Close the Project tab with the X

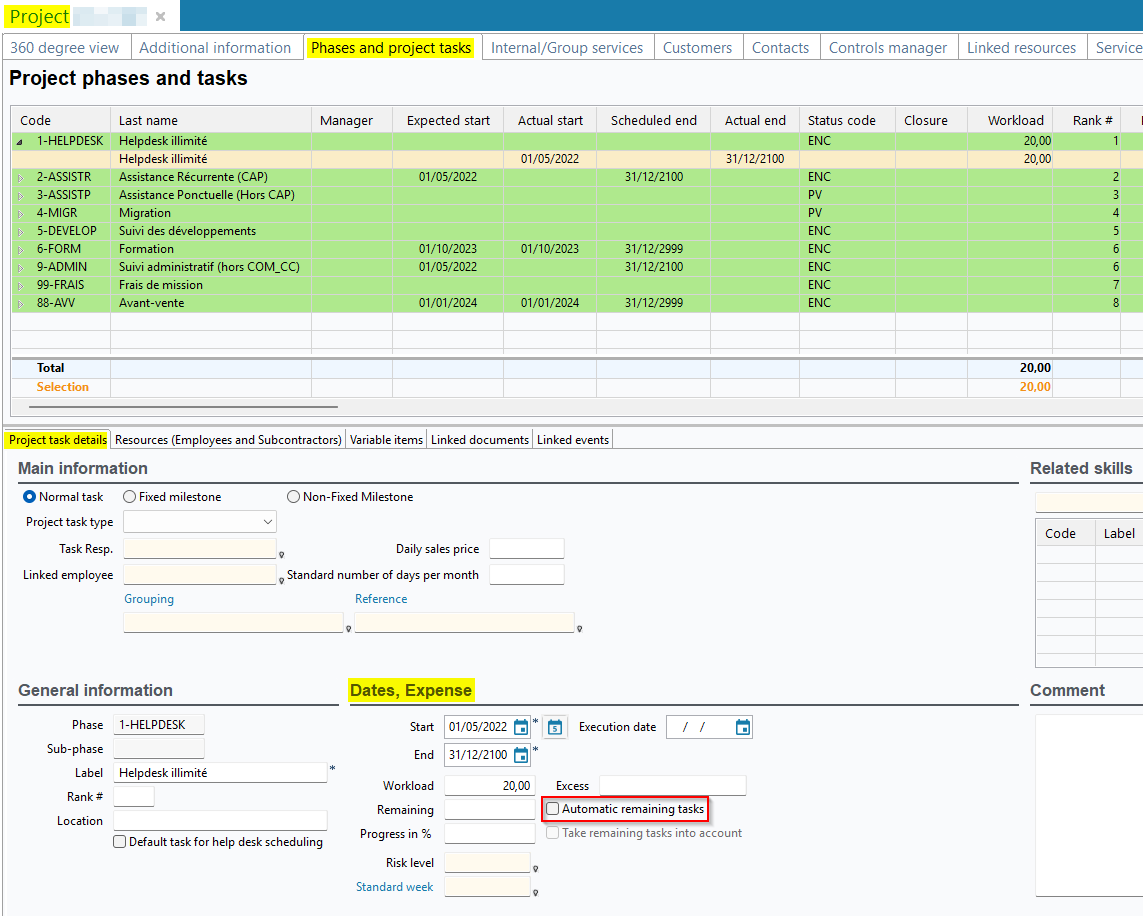[x=160, y=17]
